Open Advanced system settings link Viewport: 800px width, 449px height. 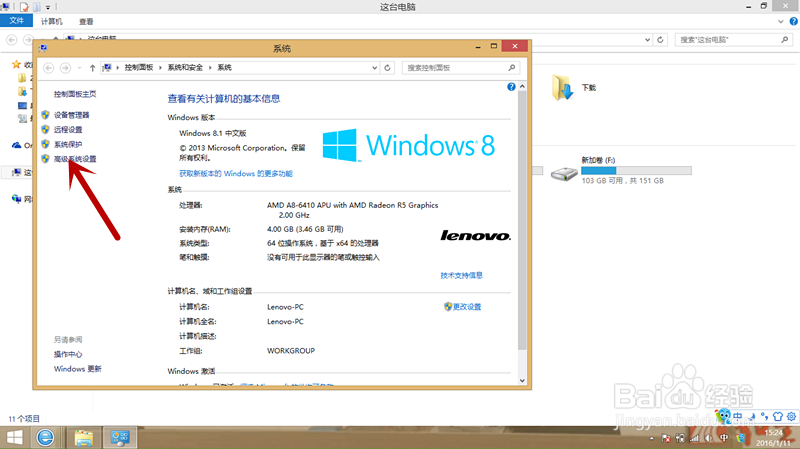pyautogui.click(x=75, y=159)
